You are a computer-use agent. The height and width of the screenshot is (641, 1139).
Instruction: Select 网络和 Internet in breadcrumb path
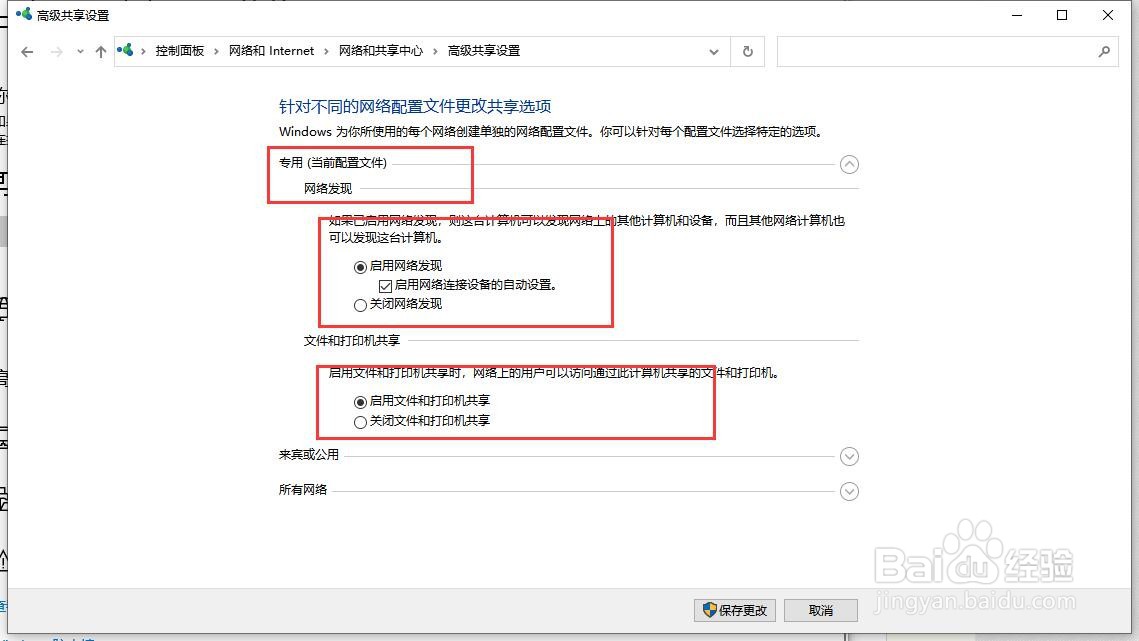[271, 49]
